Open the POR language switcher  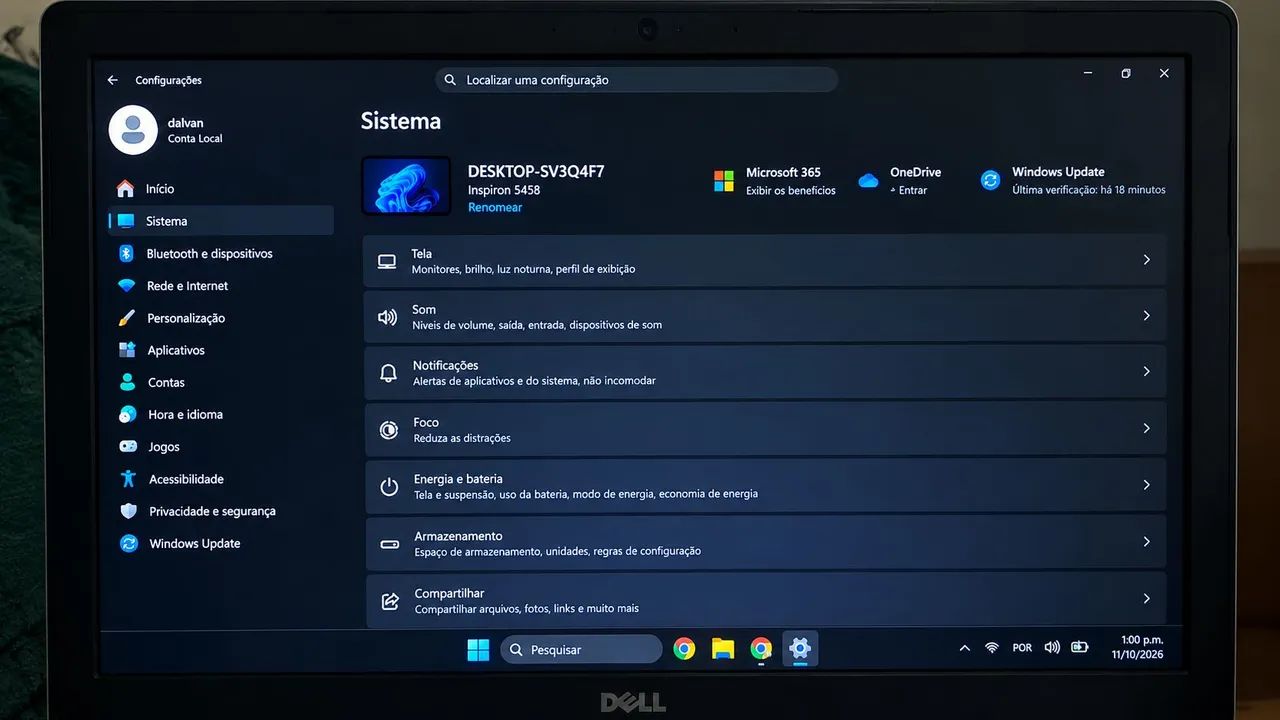pyautogui.click(x=1022, y=648)
